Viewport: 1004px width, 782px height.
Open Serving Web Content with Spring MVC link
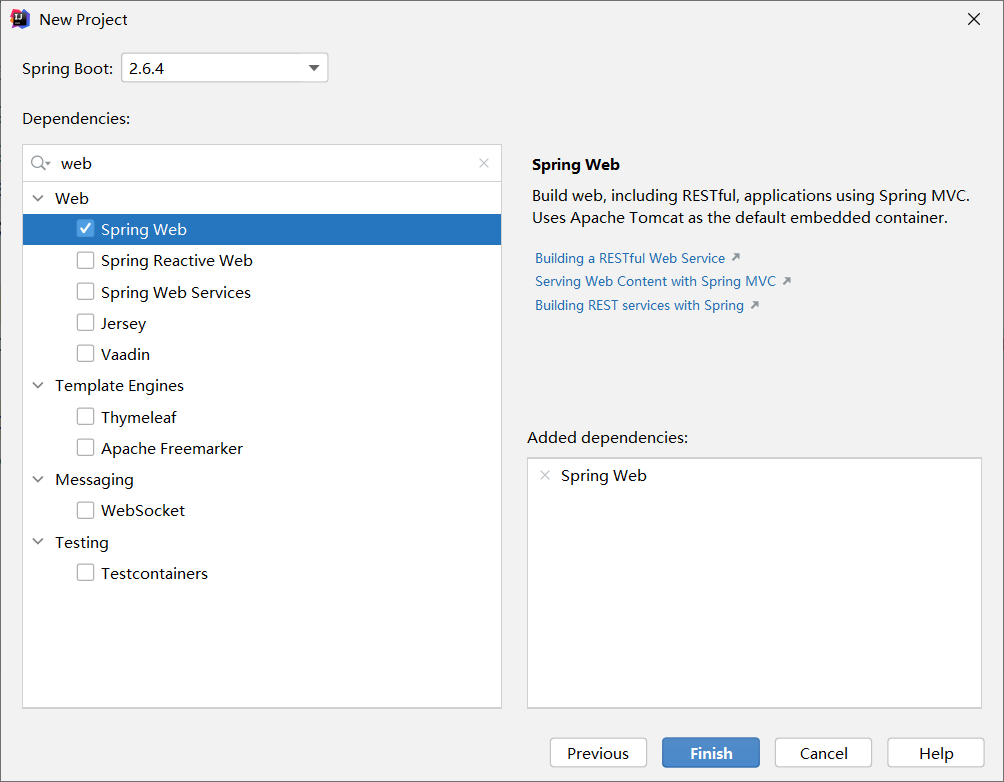pyautogui.click(x=655, y=282)
